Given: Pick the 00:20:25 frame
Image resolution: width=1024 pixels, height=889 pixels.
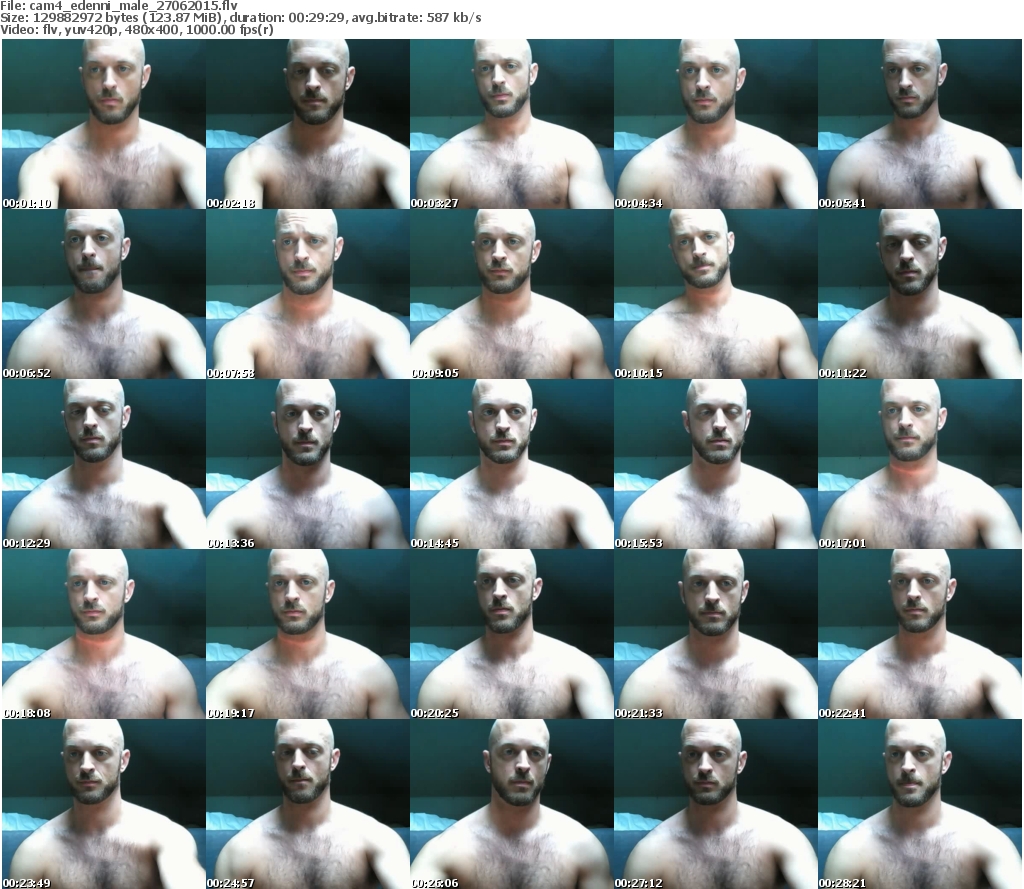Looking at the screenshot, I should pos(511,634).
